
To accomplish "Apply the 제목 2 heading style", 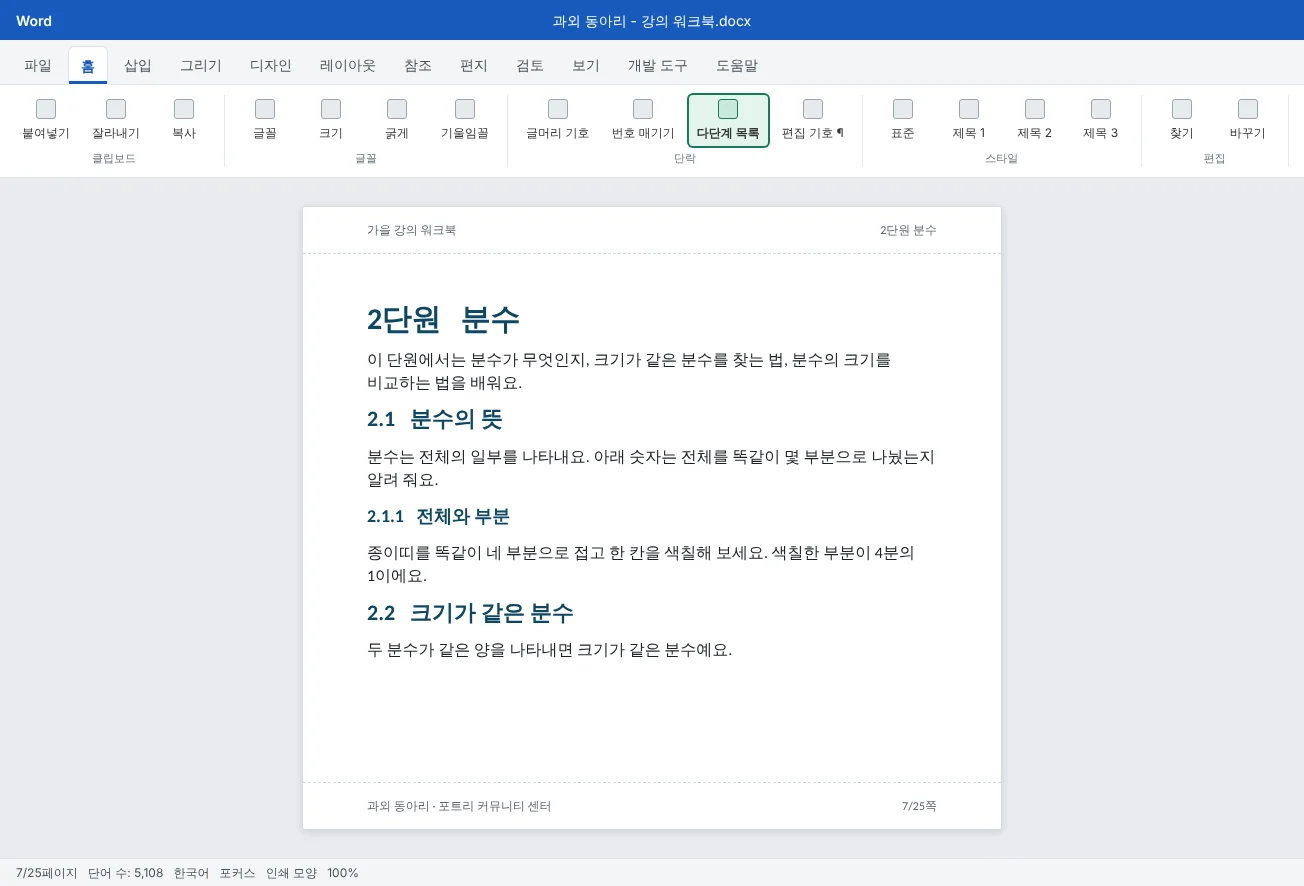I will 1035,120.
